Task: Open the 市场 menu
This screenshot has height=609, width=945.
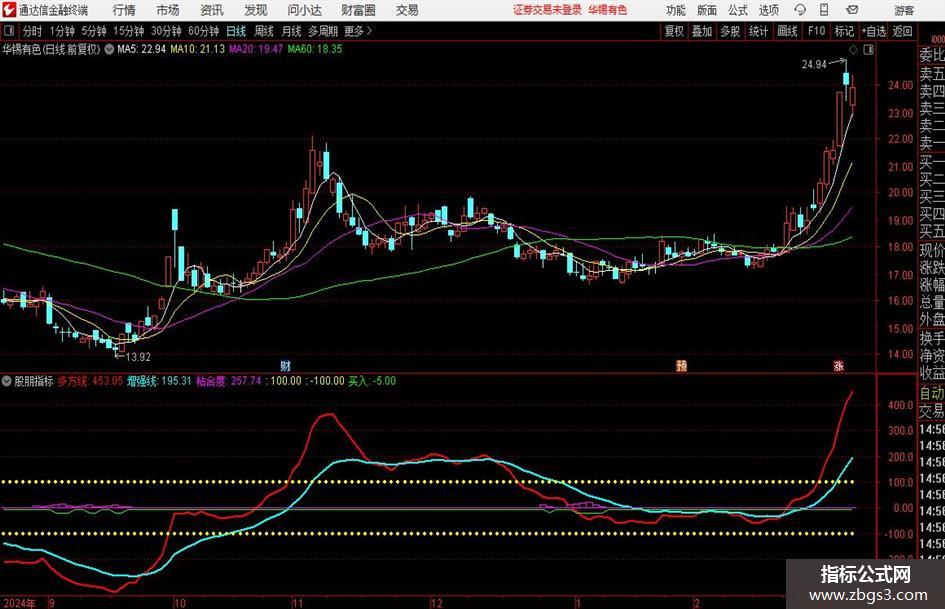Action: [168, 10]
